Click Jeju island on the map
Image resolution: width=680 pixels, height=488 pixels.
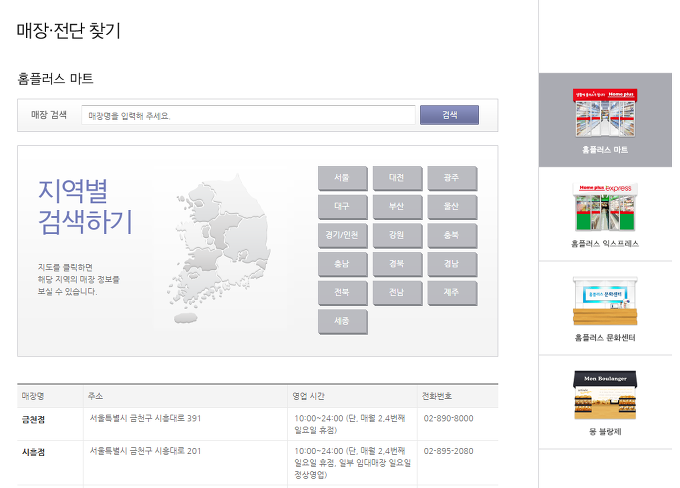click(186, 318)
